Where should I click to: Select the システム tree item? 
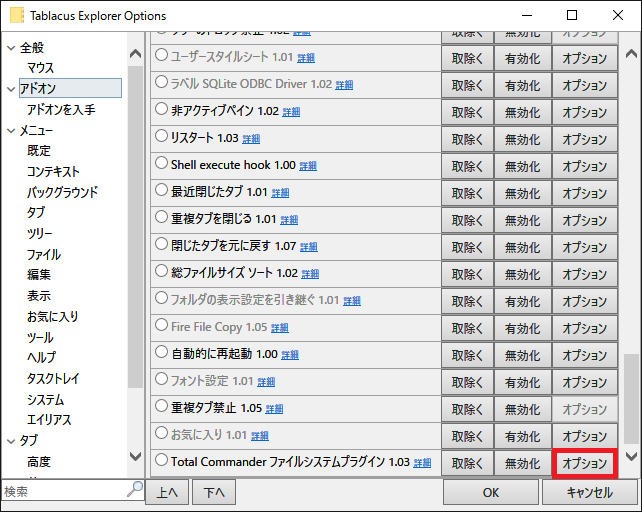(45, 399)
